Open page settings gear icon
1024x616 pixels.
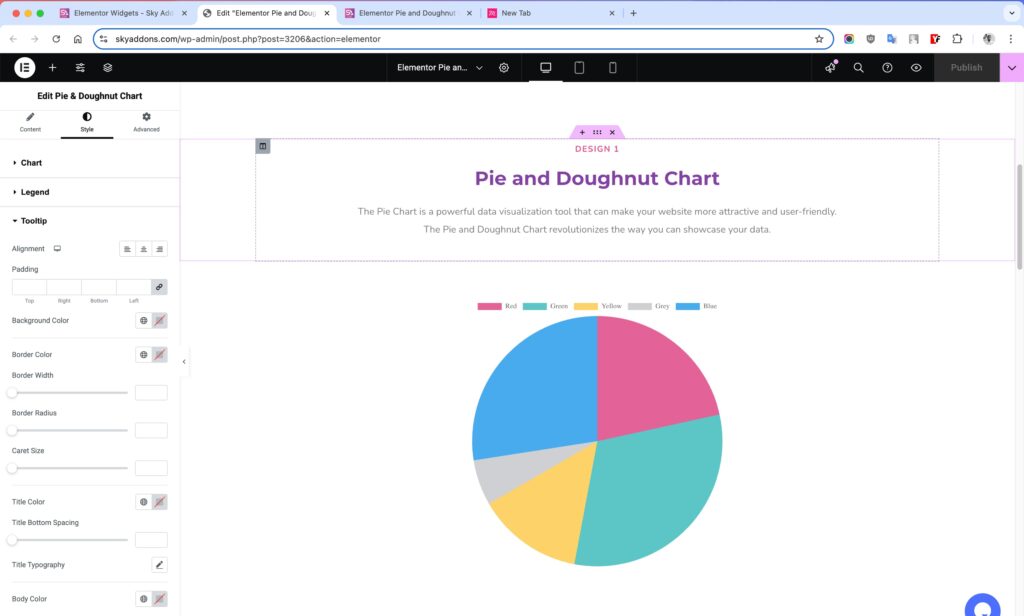pyautogui.click(x=504, y=67)
